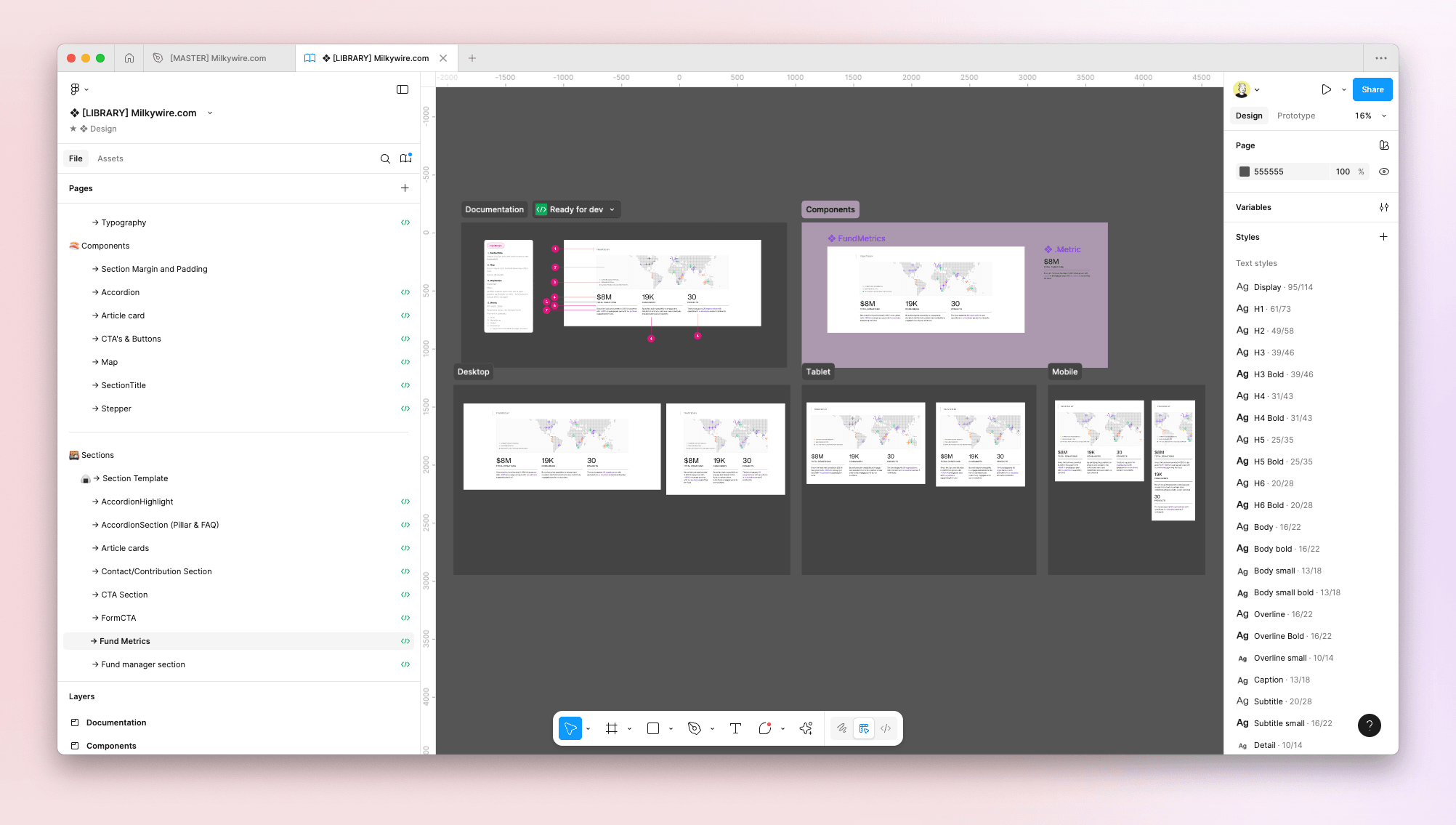
Task: Select the Design tab in right panel
Action: 1249,116
